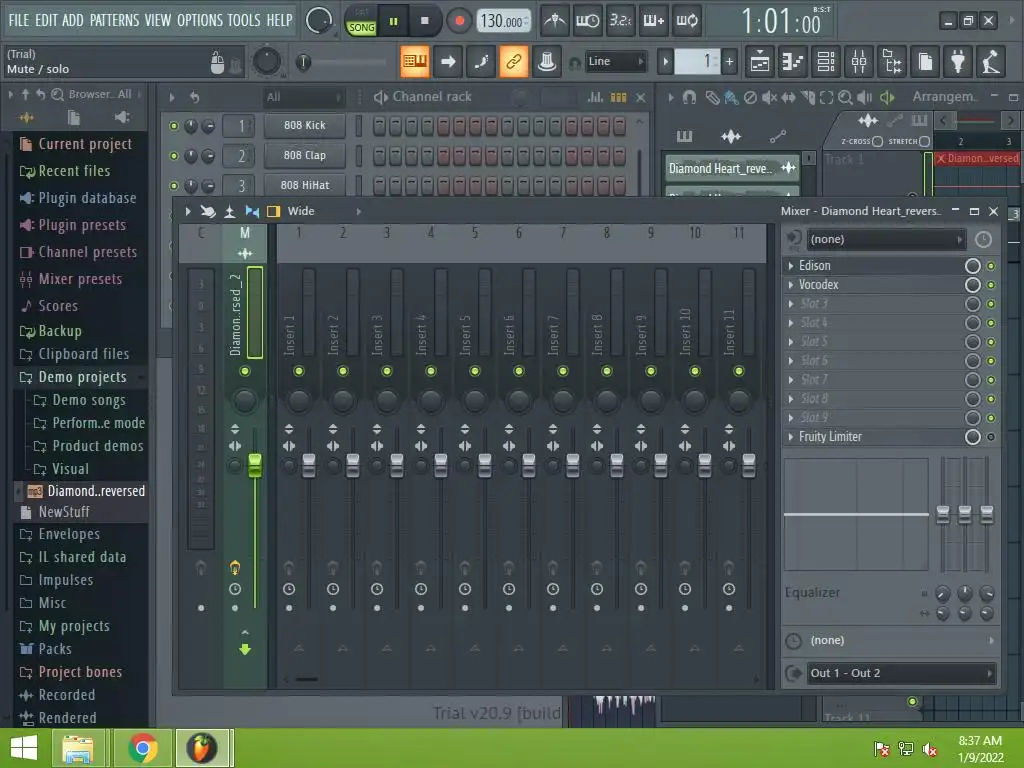The image size is (1024, 768).
Task: Toggle typing keyboard to piano icon
Action: coord(415,61)
